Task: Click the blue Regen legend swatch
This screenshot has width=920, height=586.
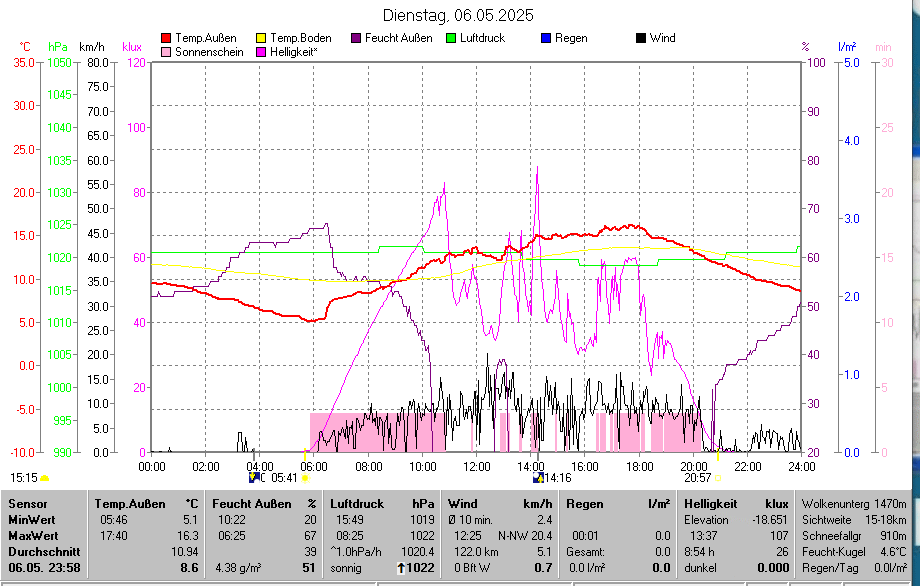Action: 546,38
